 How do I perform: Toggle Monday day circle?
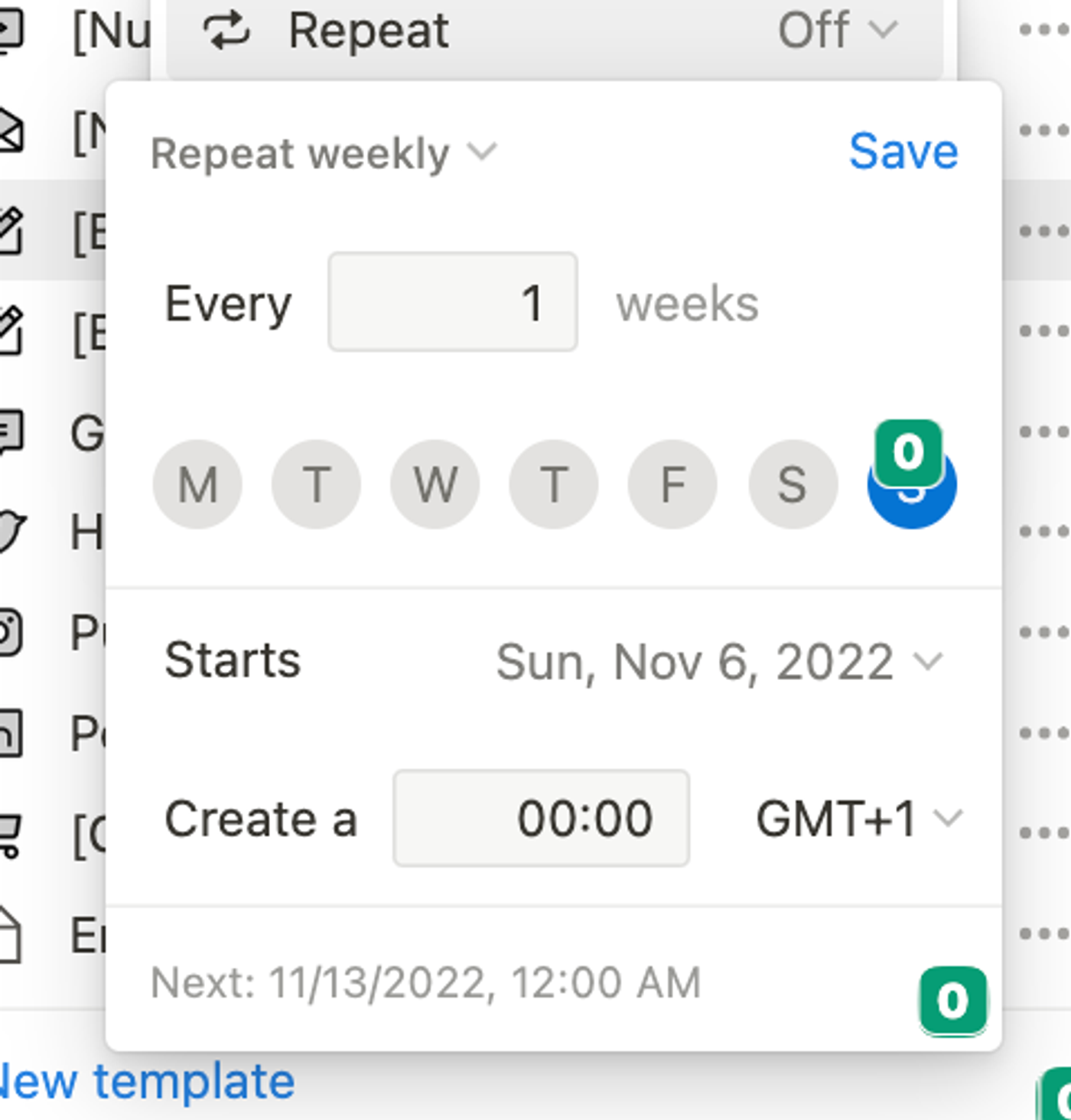point(197,484)
